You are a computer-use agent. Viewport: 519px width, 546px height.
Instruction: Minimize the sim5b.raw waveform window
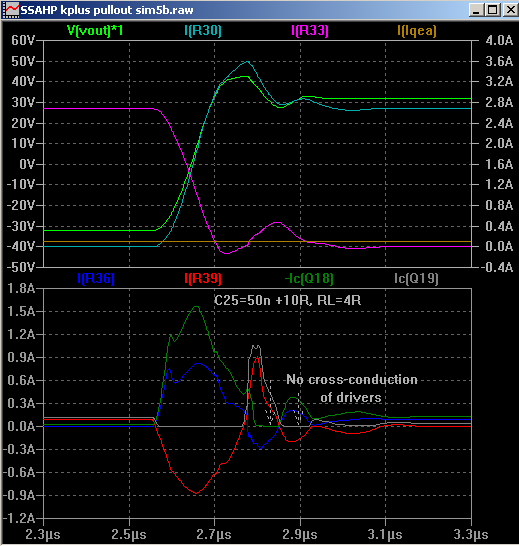click(476, 10)
